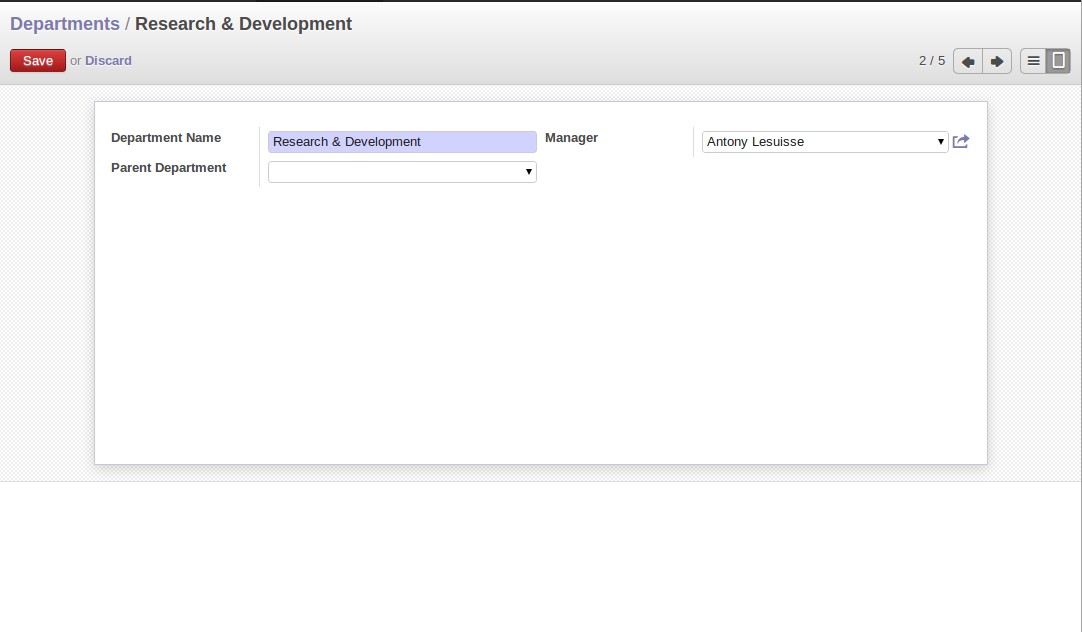Image resolution: width=1082 pixels, height=632 pixels.
Task: Navigate back to the Departments breadcrumb
Action: click(x=65, y=24)
